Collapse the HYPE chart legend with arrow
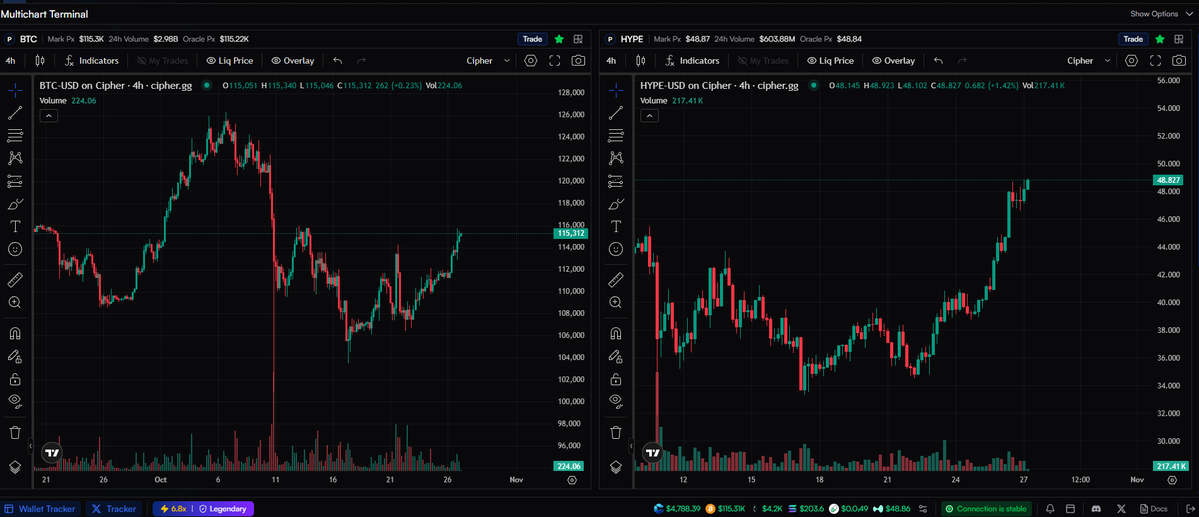 pos(649,116)
